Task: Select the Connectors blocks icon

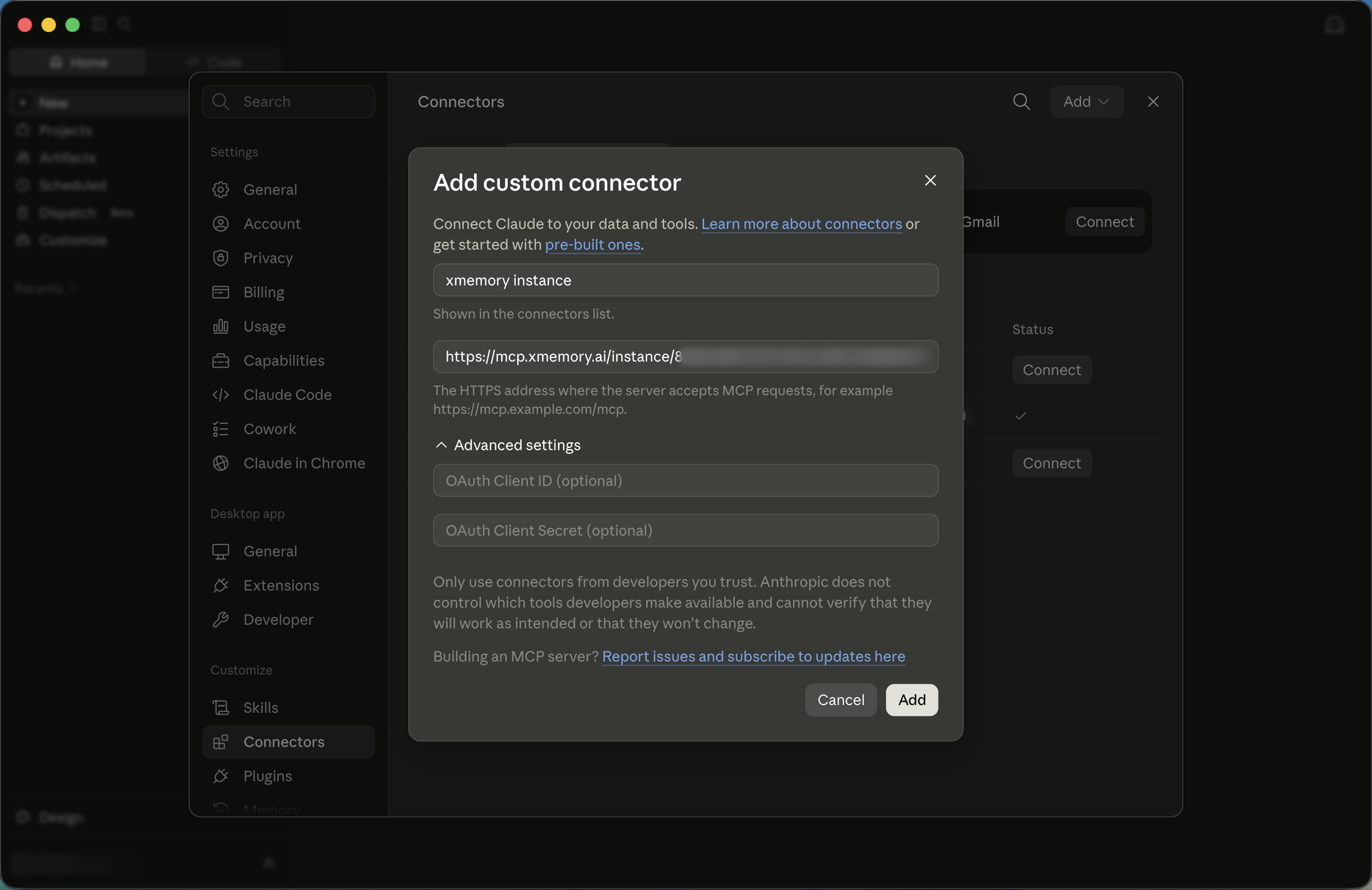Action: coord(220,742)
